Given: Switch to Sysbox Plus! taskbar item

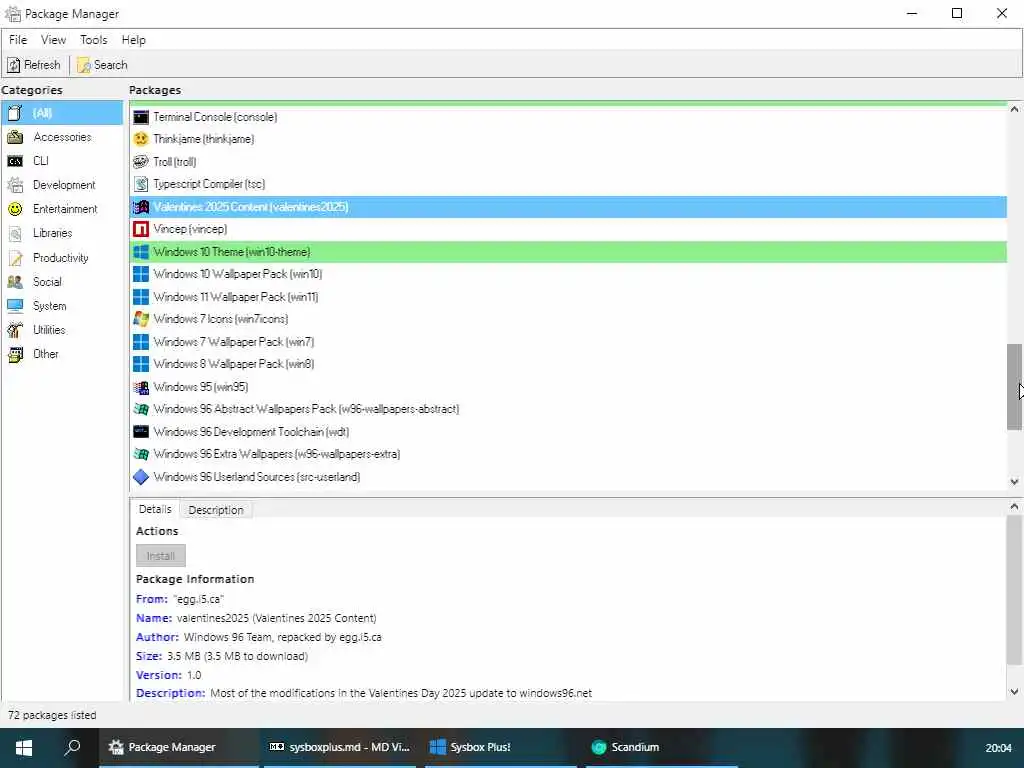Looking at the screenshot, I should [x=501, y=748].
